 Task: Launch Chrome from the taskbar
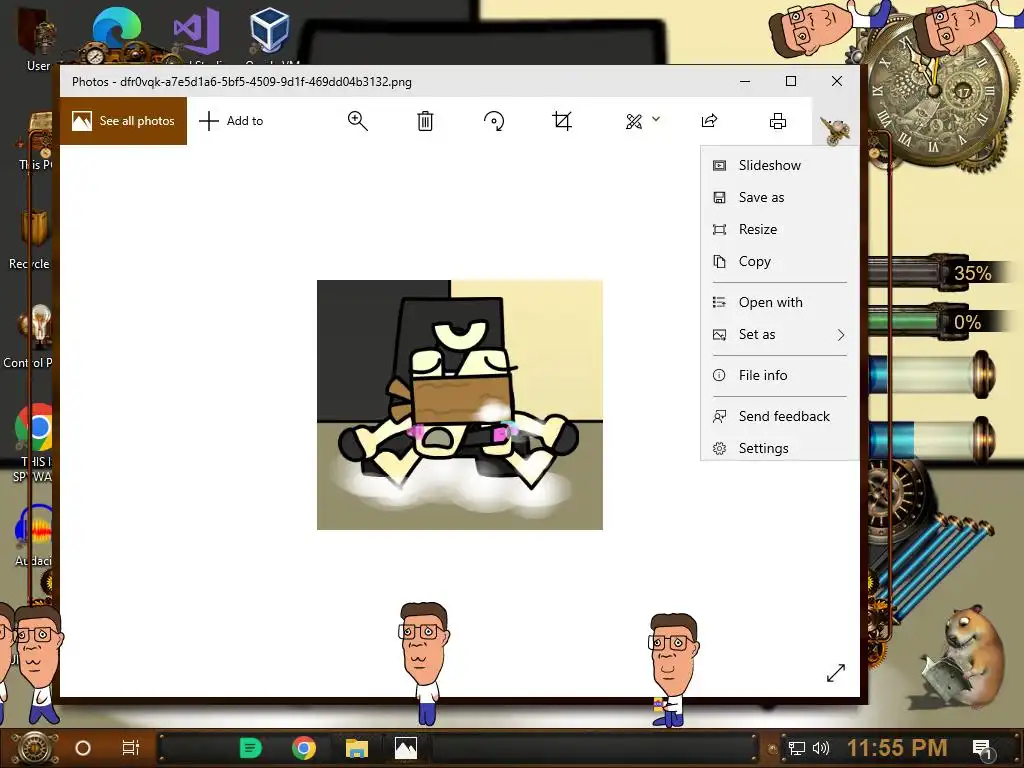pyautogui.click(x=304, y=748)
